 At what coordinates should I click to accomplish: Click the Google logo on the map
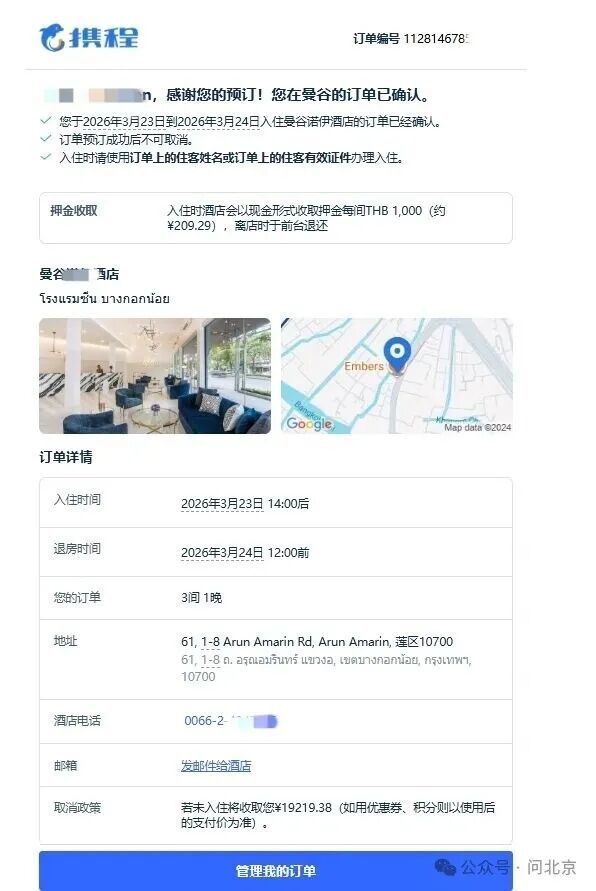point(309,423)
